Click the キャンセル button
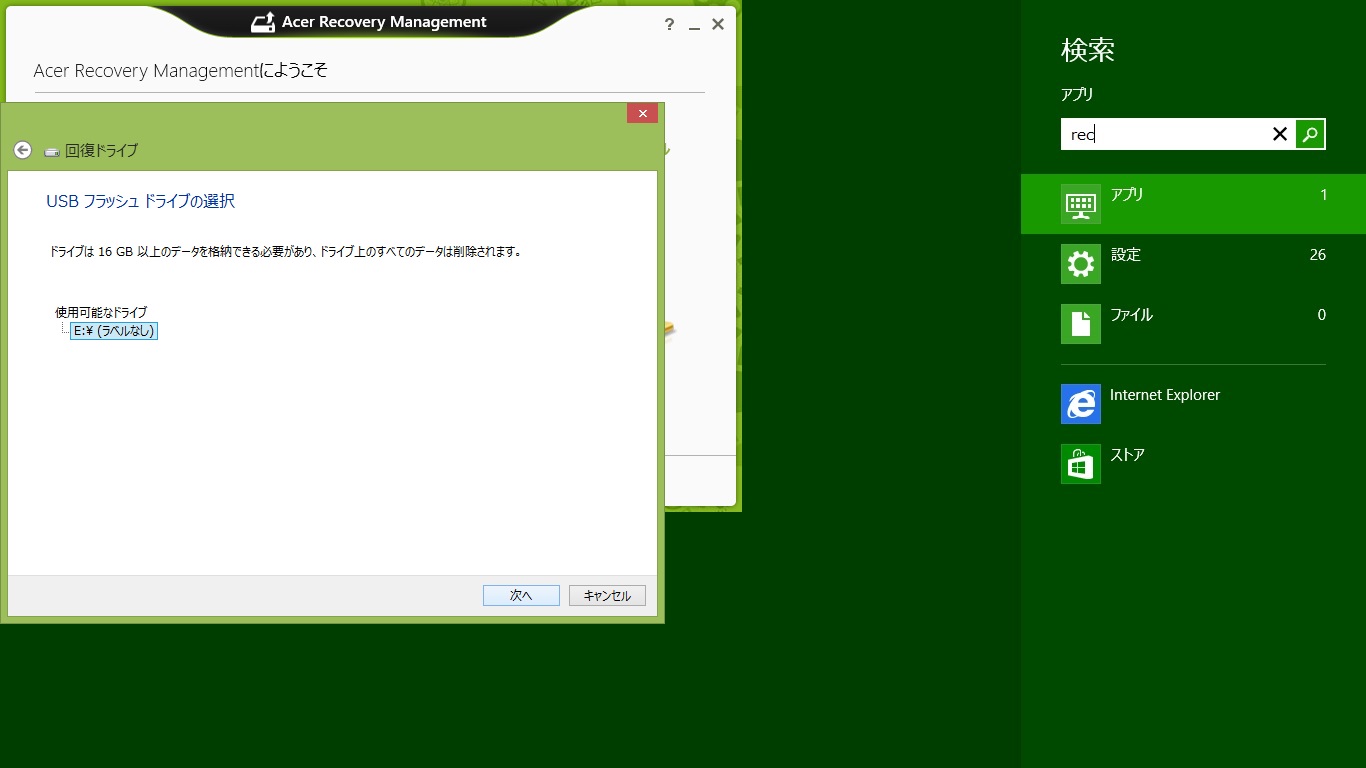 [607, 595]
